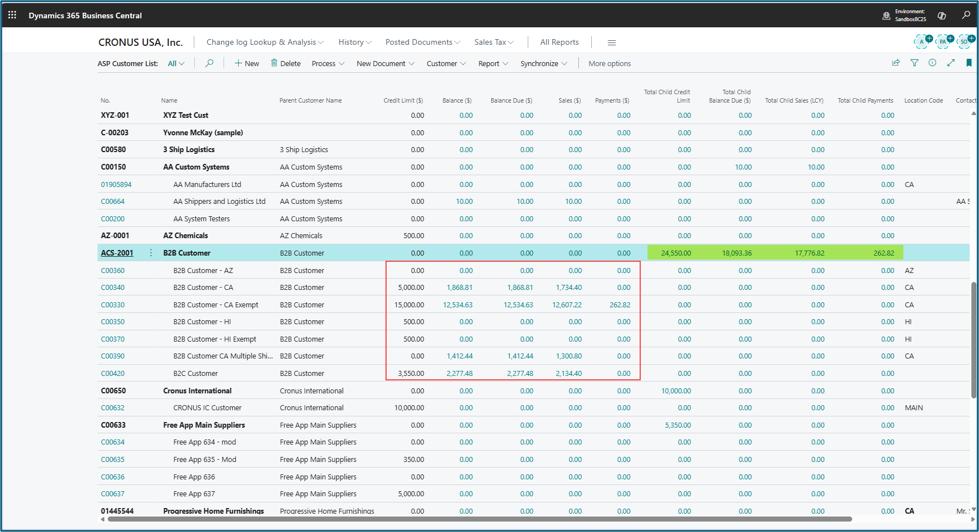
Task: Click sales 2,134.40 for C00420
Action: [569, 373]
